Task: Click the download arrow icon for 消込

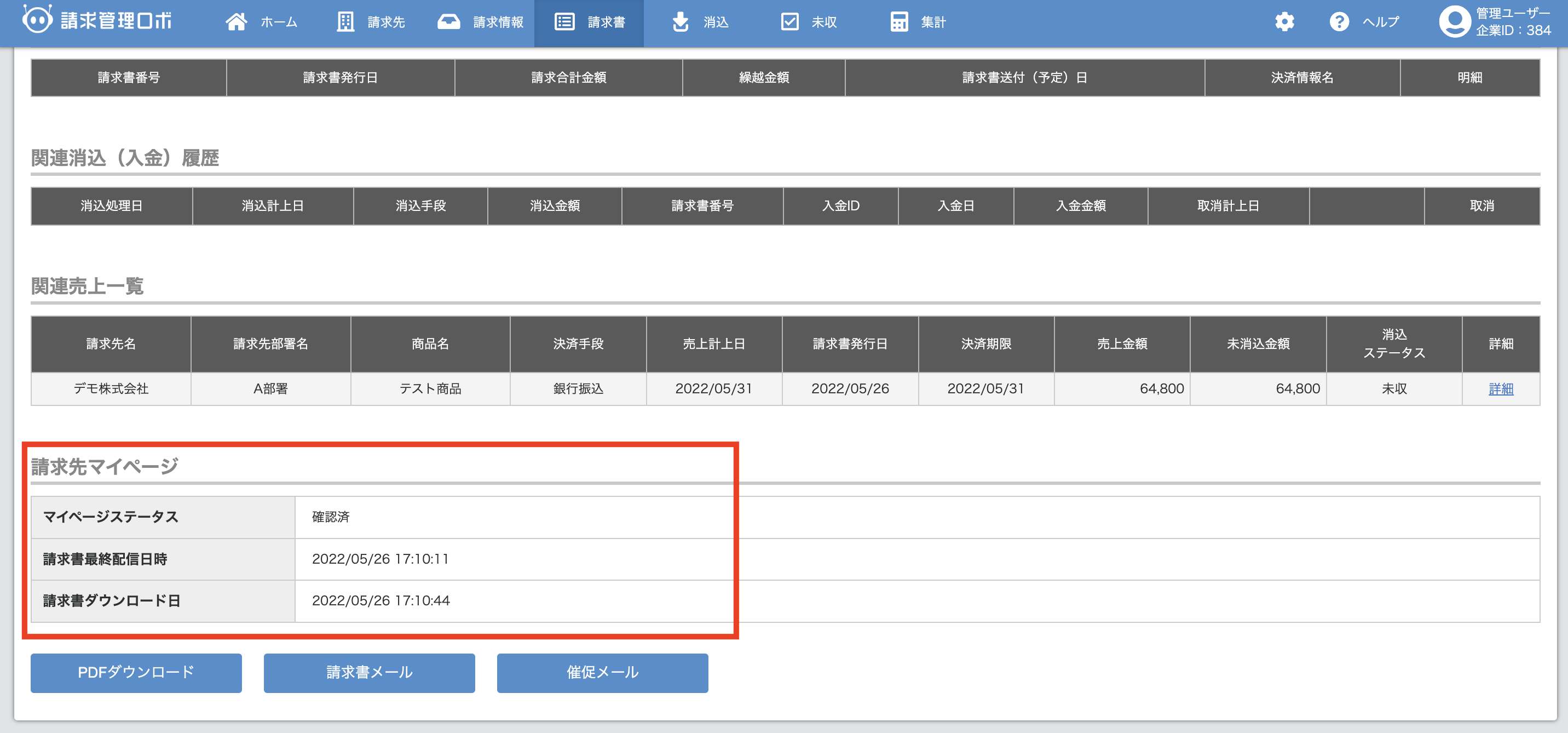Action: coord(681,22)
